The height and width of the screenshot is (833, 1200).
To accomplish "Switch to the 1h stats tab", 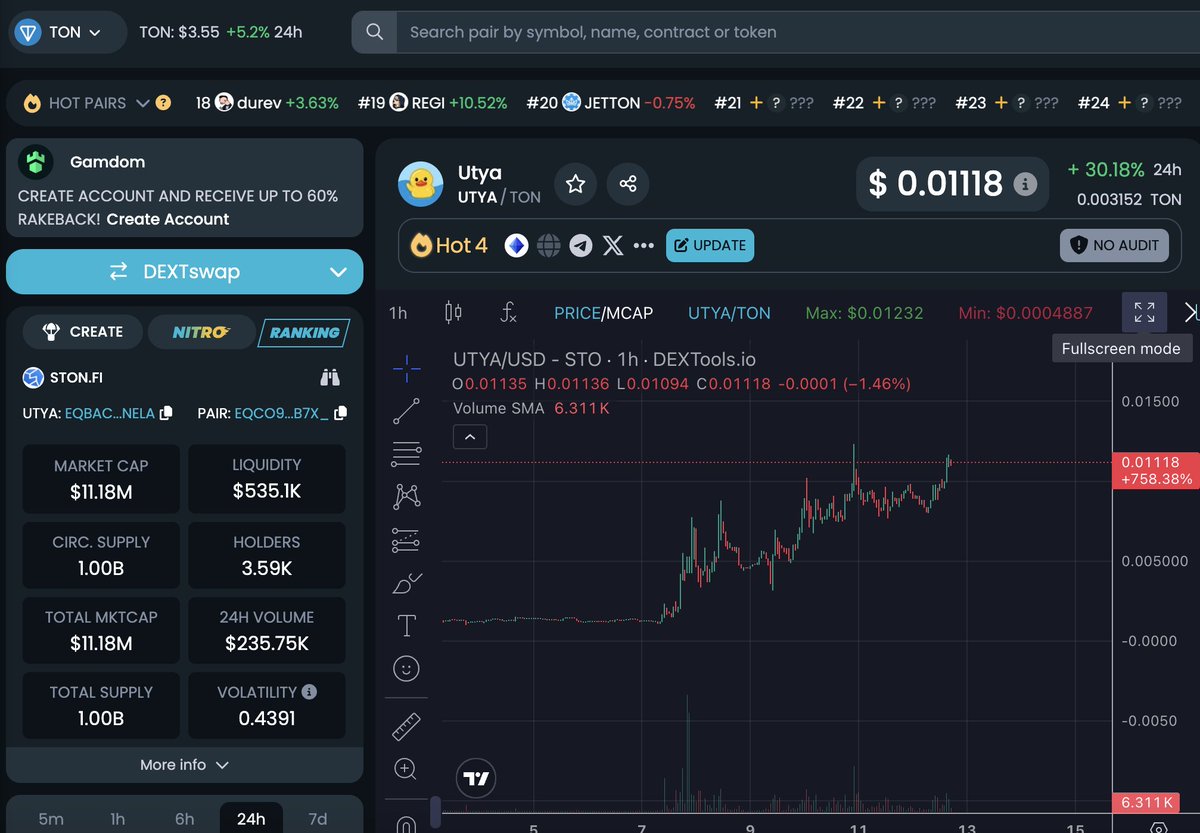I will click(118, 819).
